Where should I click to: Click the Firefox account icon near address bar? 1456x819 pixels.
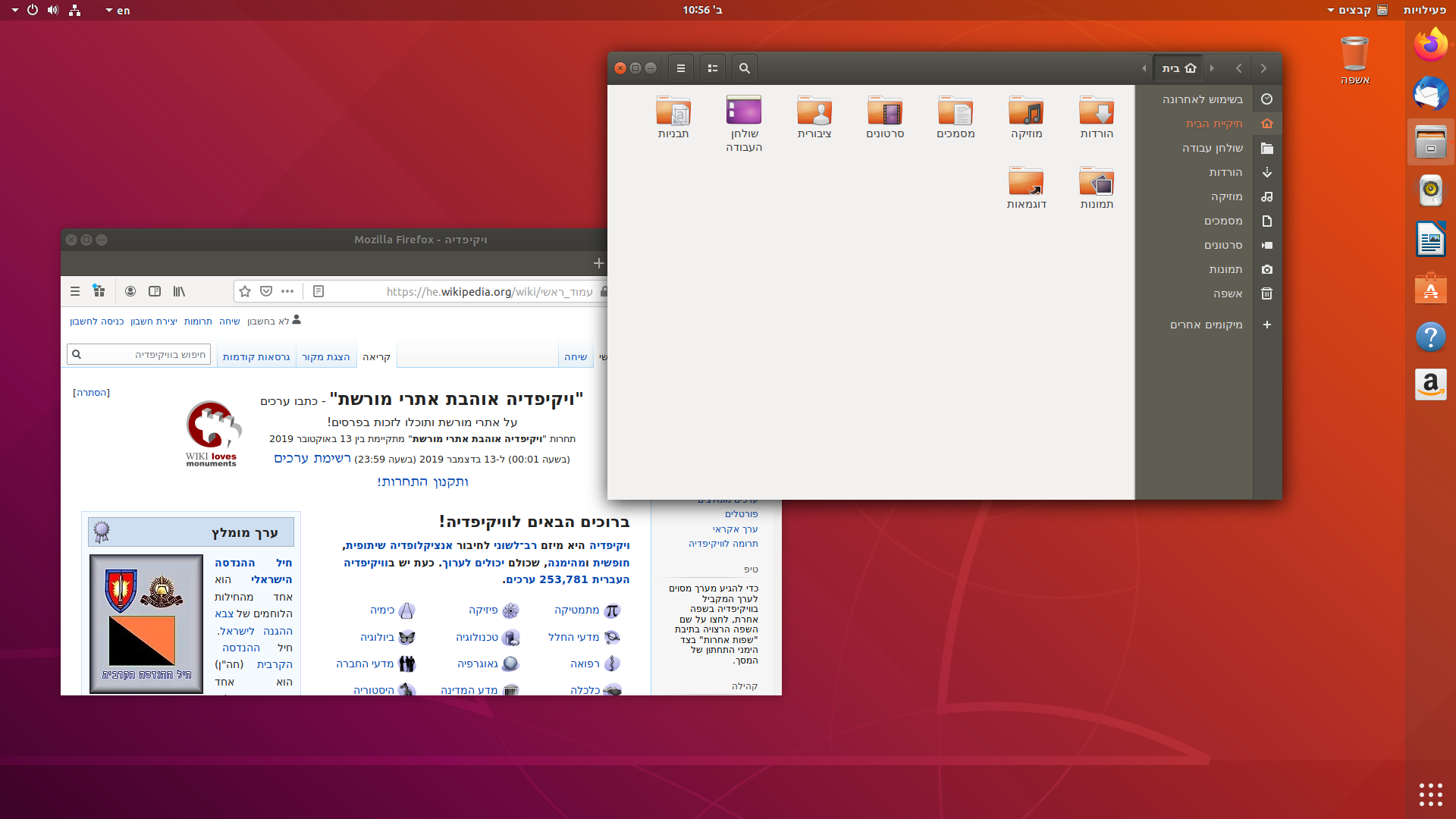coord(130,291)
